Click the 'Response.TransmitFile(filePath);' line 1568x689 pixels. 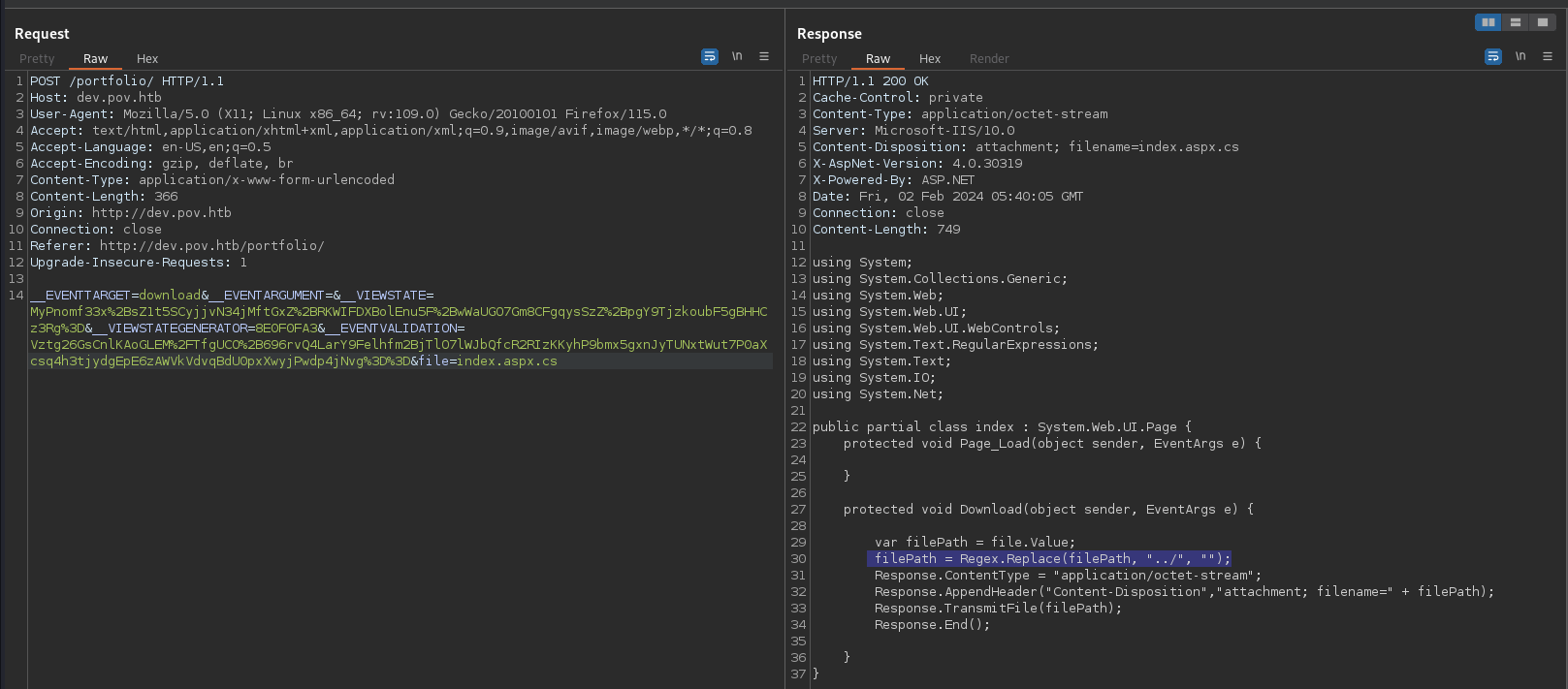click(x=999, y=609)
